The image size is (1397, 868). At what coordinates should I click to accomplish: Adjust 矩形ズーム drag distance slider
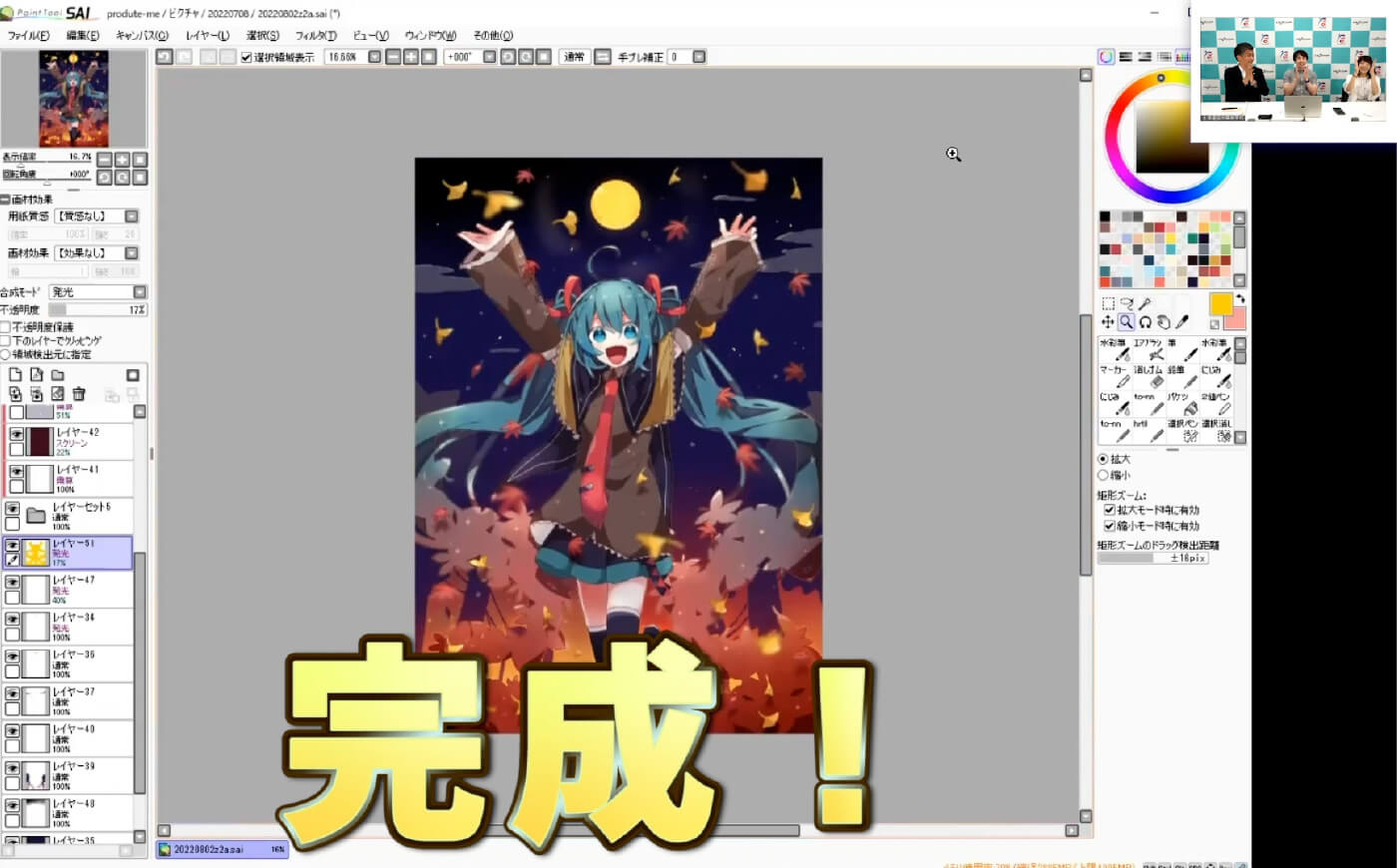point(1153,559)
